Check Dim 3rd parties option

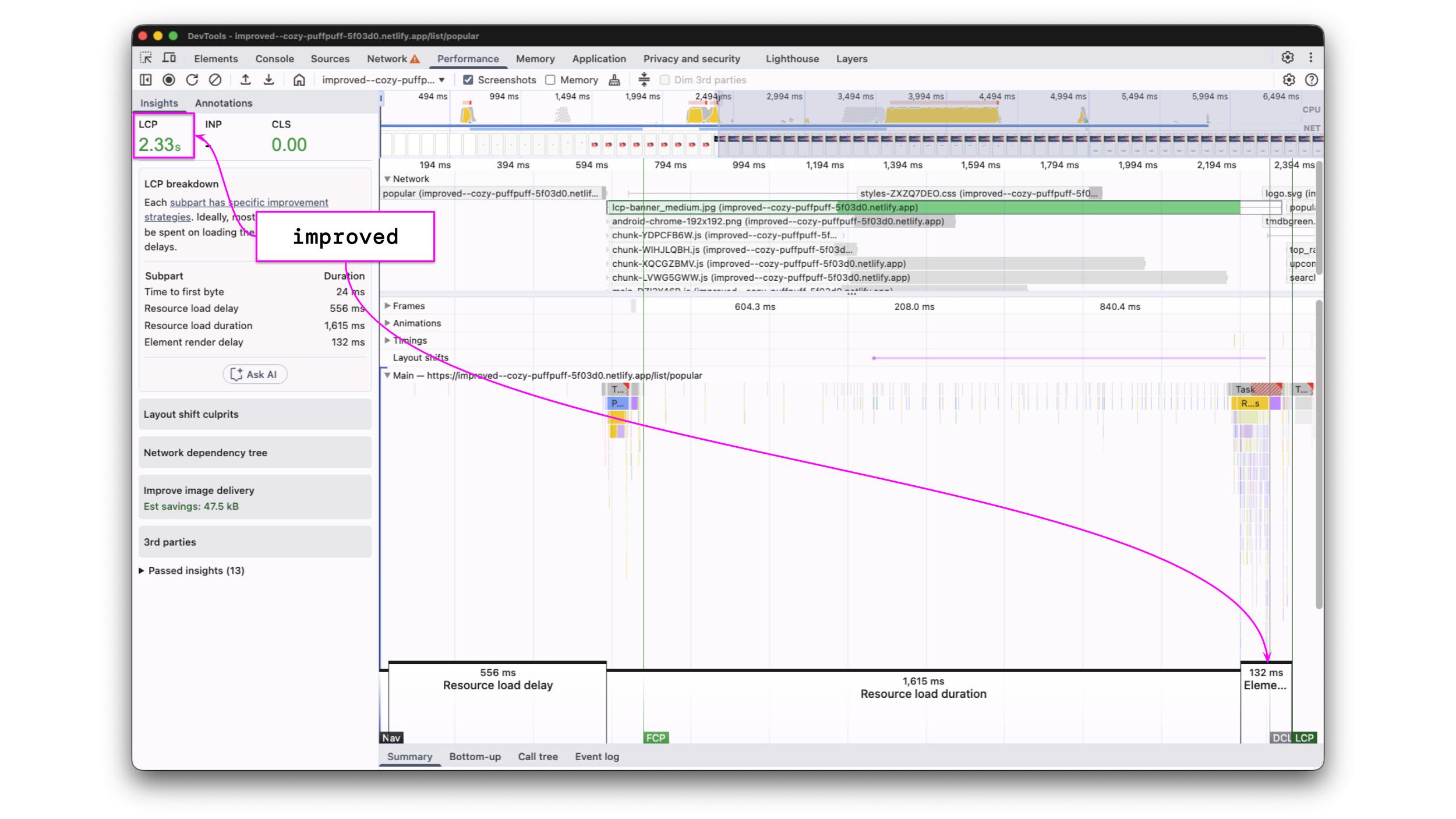[x=665, y=80]
